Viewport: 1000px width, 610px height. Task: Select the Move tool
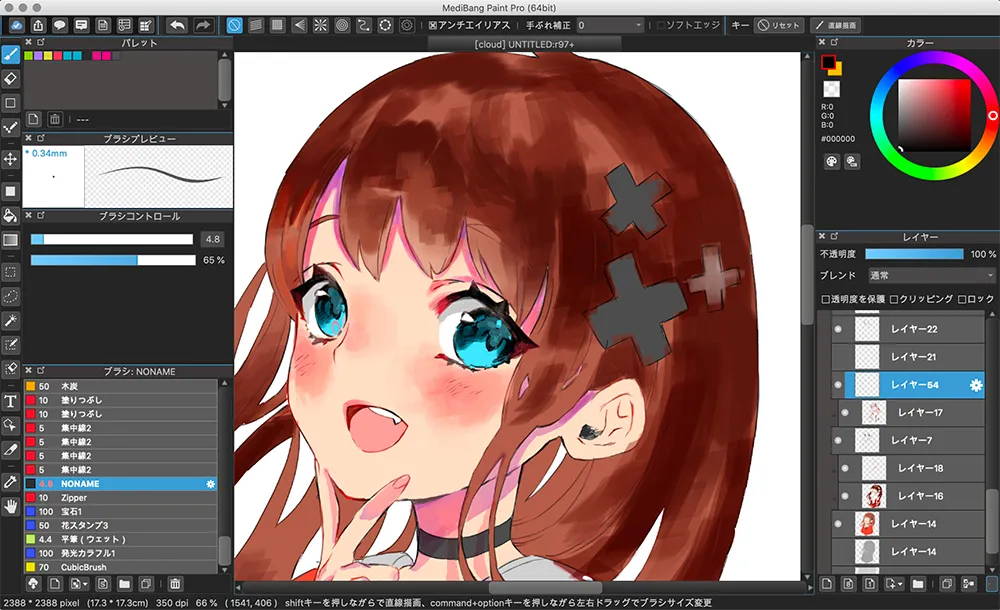pyautogui.click(x=11, y=159)
